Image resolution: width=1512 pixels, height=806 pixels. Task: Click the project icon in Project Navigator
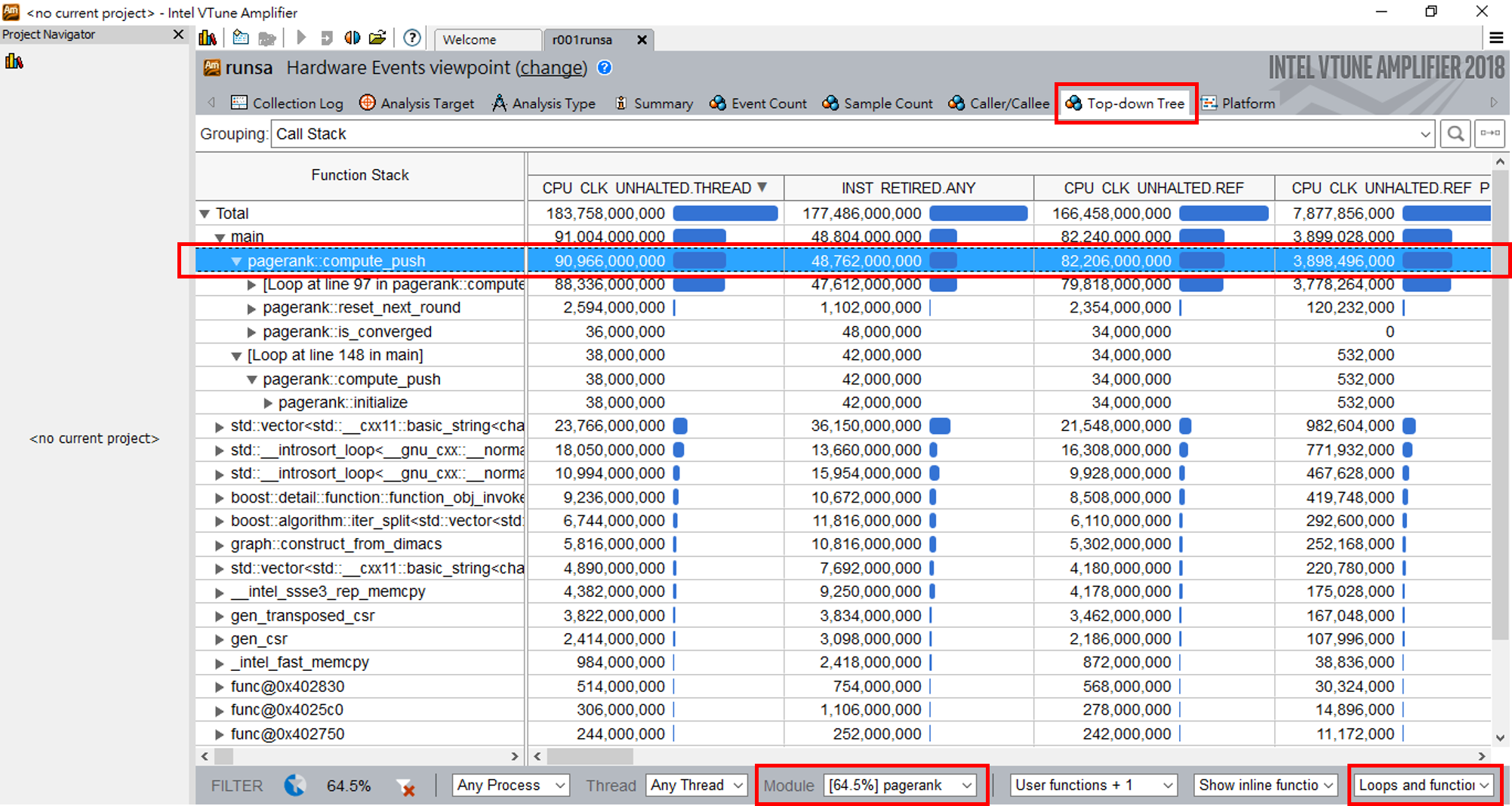[14, 61]
